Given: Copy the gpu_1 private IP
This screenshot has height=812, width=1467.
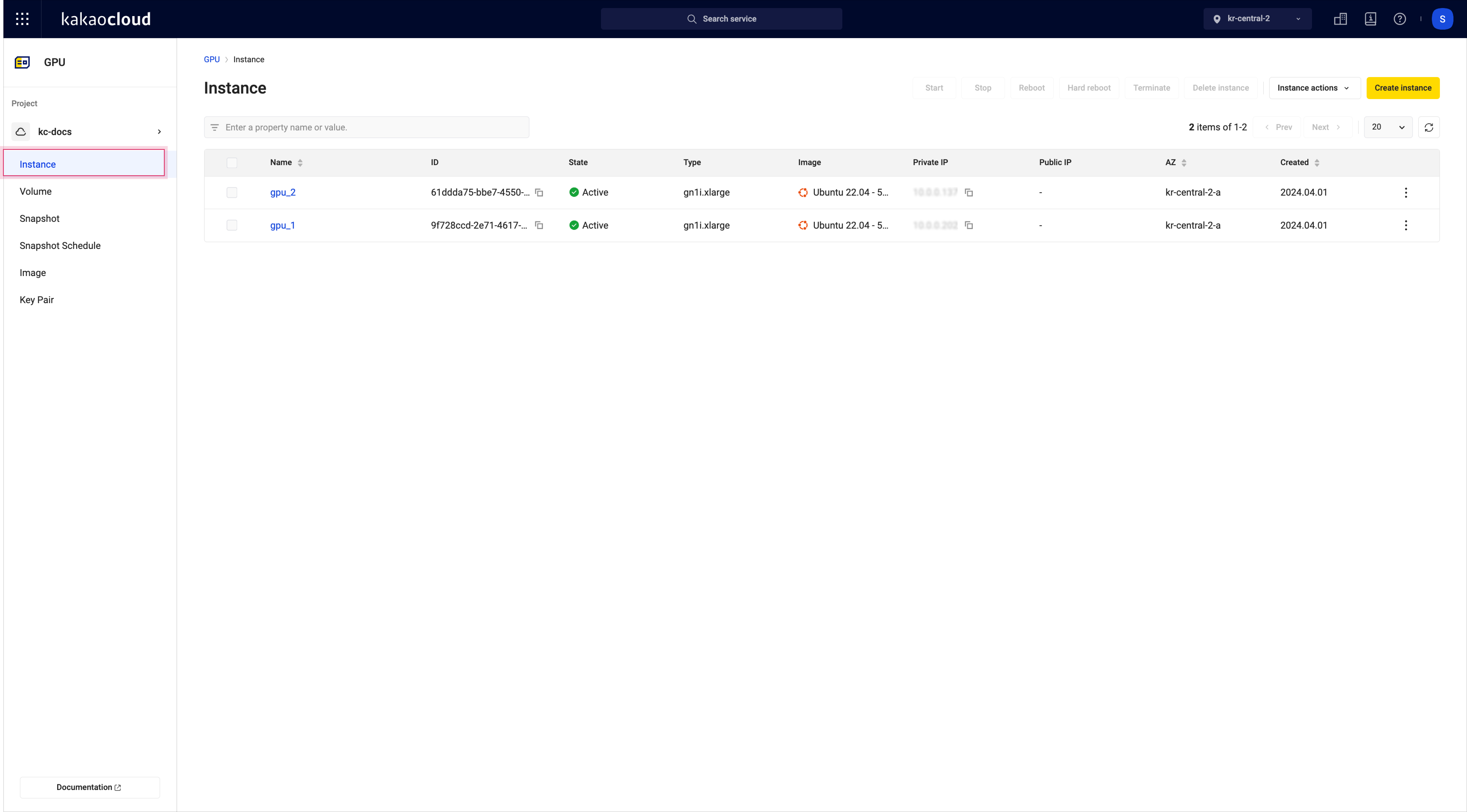Looking at the screenshot, I should click(969, 225).
